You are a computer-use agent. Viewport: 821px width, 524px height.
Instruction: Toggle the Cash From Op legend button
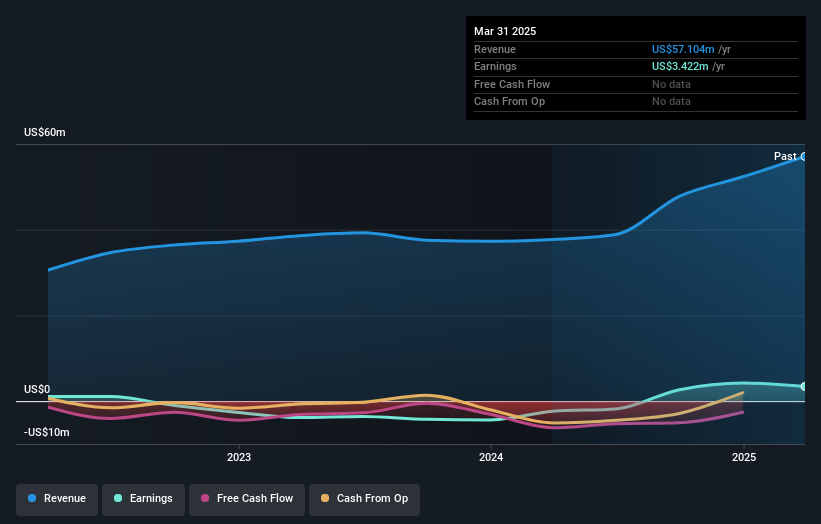pos(364,499)
